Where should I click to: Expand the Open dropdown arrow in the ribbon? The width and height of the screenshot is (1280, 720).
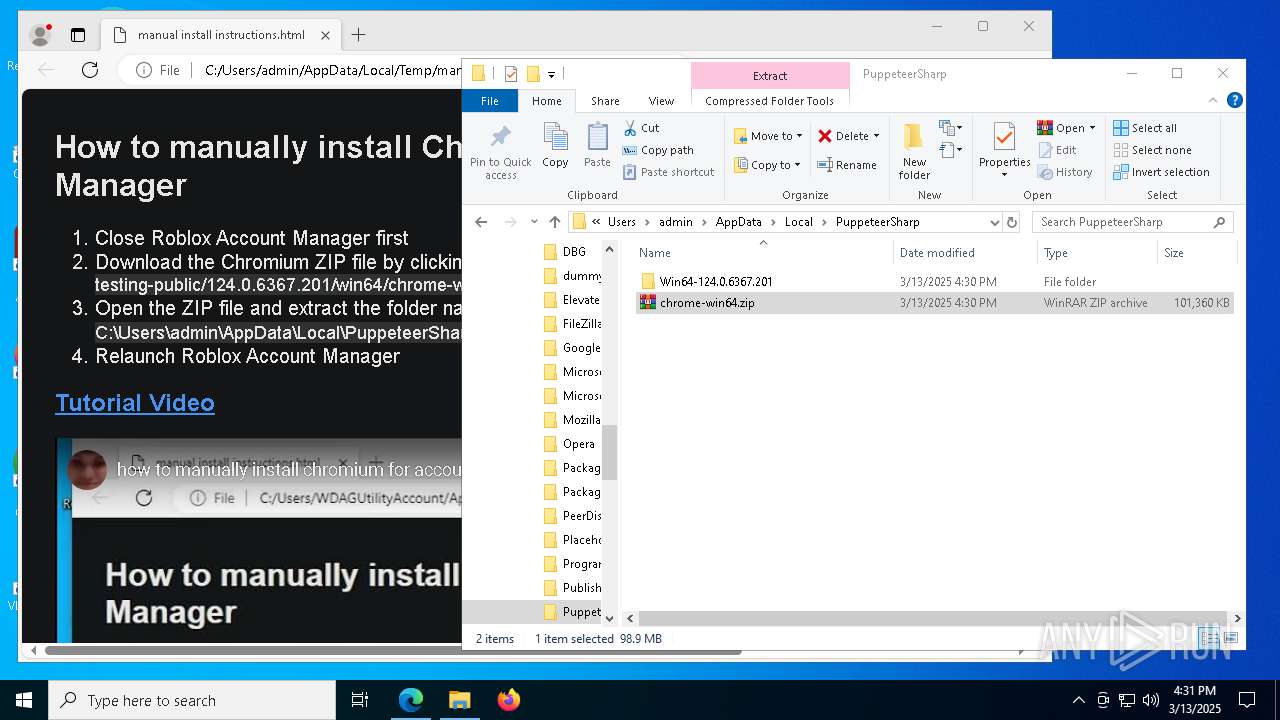(1092, 128)
